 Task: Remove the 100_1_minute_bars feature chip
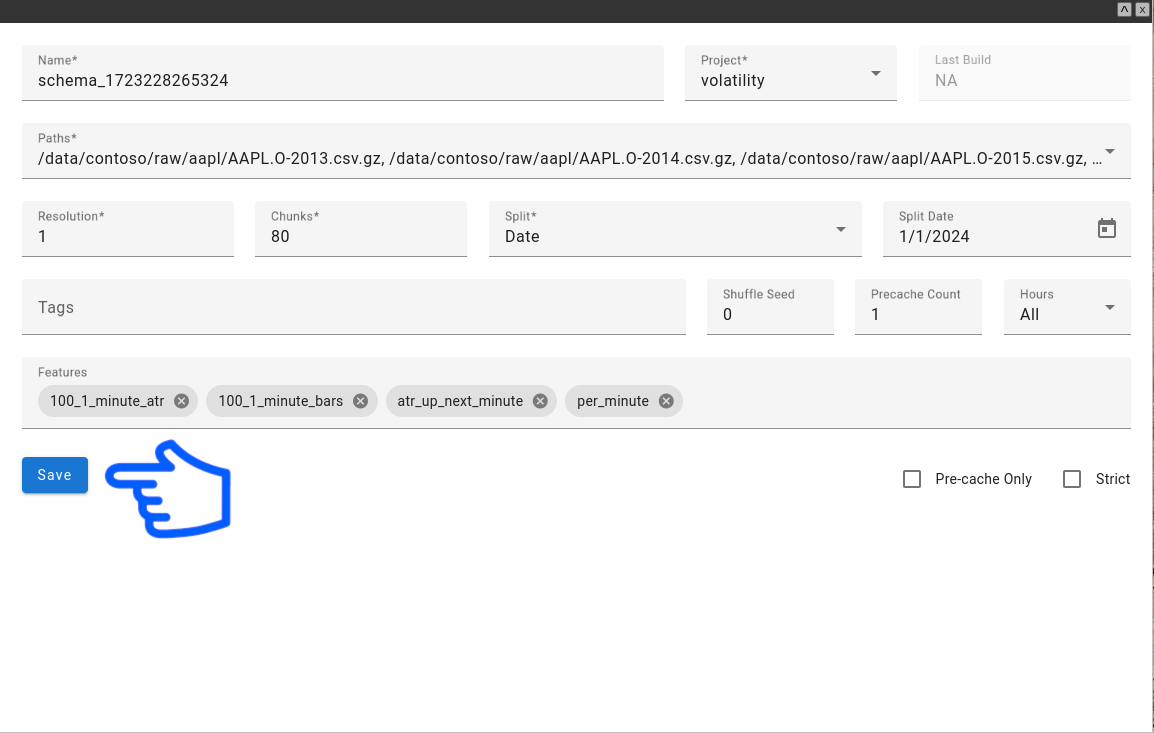pyautogui.click(x=360, y=401)
